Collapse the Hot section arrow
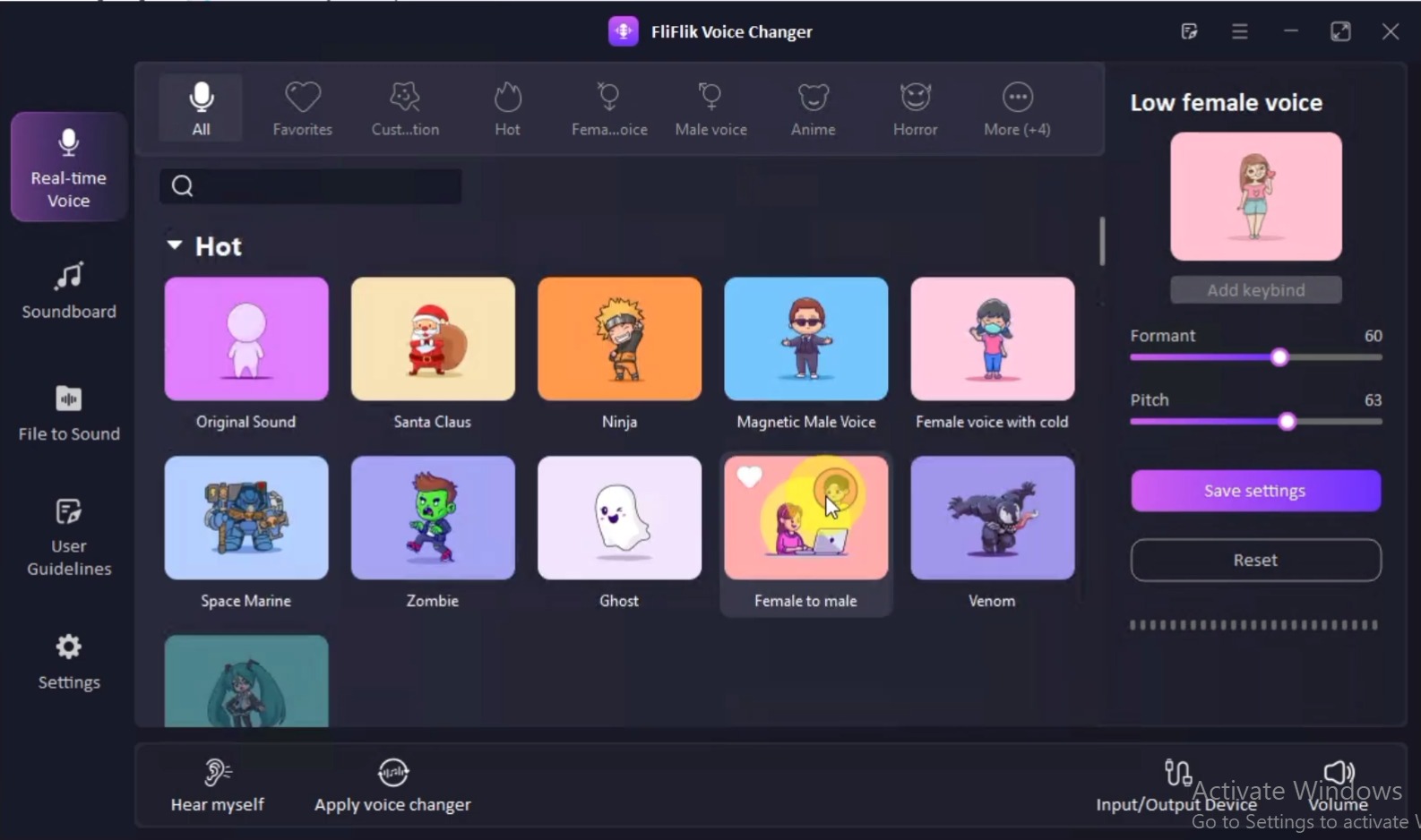Viewport: 1421px width, 840px height. tap(175, 244)
